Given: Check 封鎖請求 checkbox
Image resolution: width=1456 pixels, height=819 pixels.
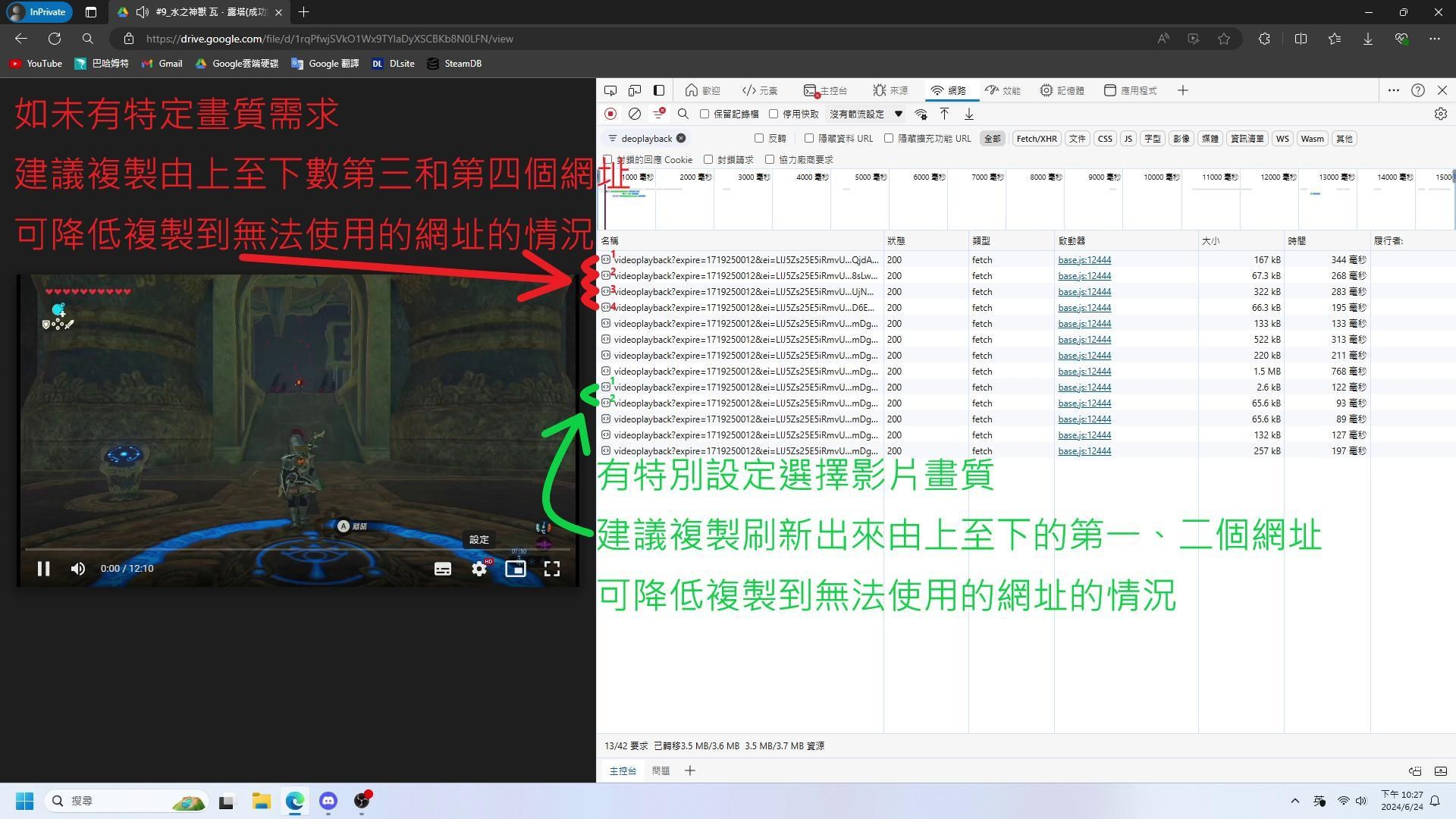Looking at the screenshot, I should [708, 159].
